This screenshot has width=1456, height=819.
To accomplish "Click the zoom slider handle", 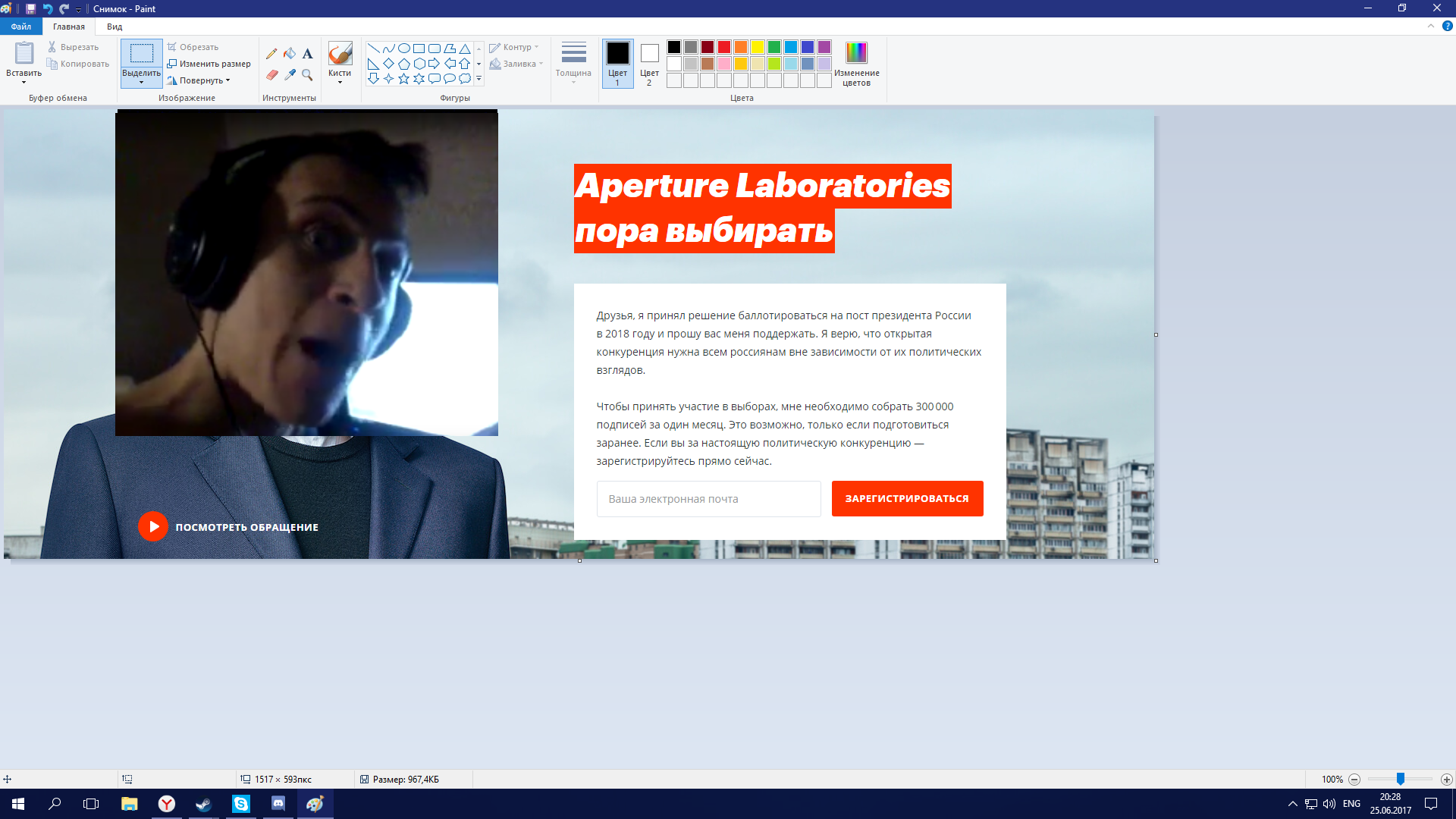I will 1401,780.
